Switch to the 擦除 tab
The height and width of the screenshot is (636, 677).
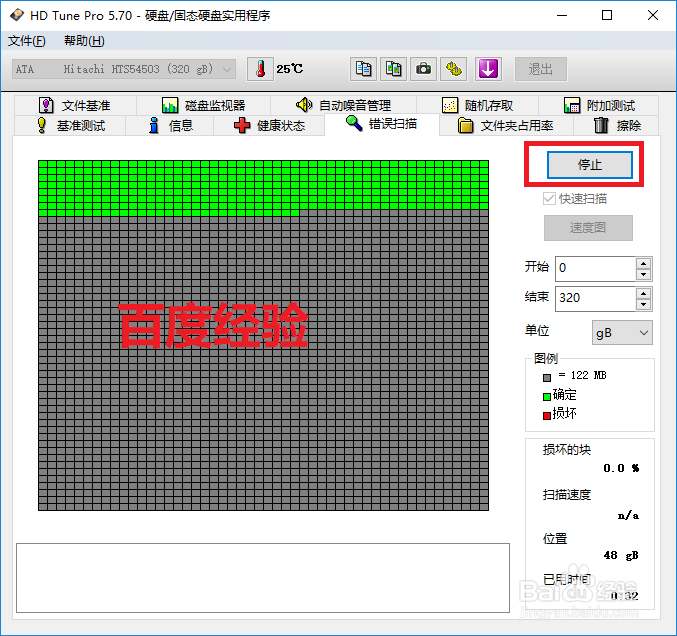pyautogui.click(x=617, y=126)
